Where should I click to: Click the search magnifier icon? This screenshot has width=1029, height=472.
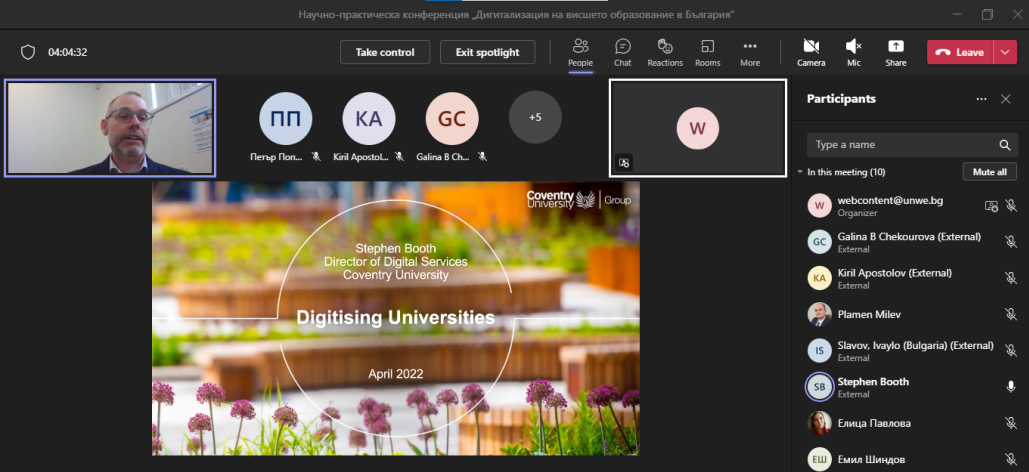[x=1004, y=145]
